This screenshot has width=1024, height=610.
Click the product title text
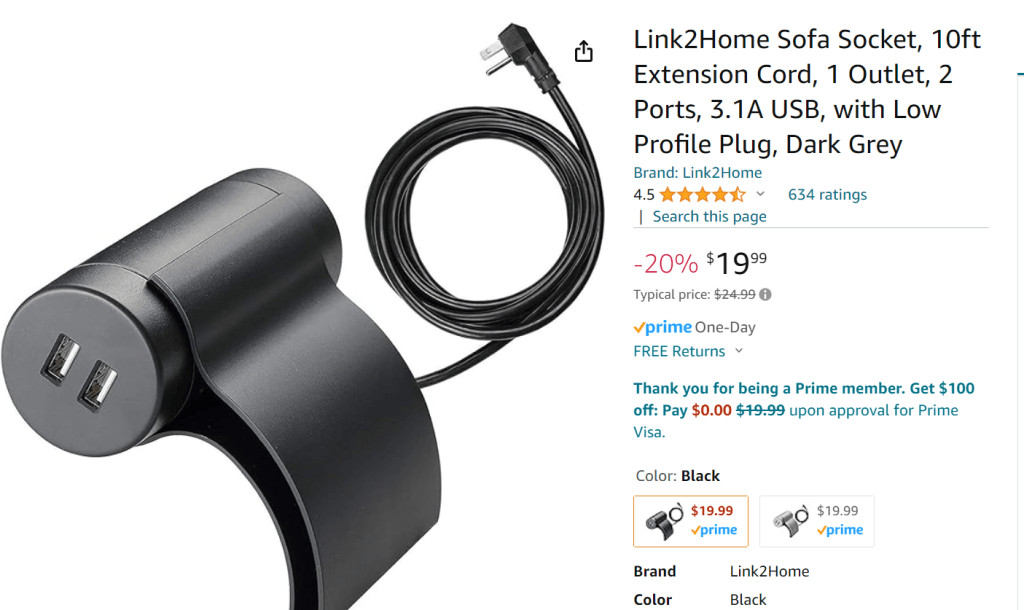(x=807, y=91)
